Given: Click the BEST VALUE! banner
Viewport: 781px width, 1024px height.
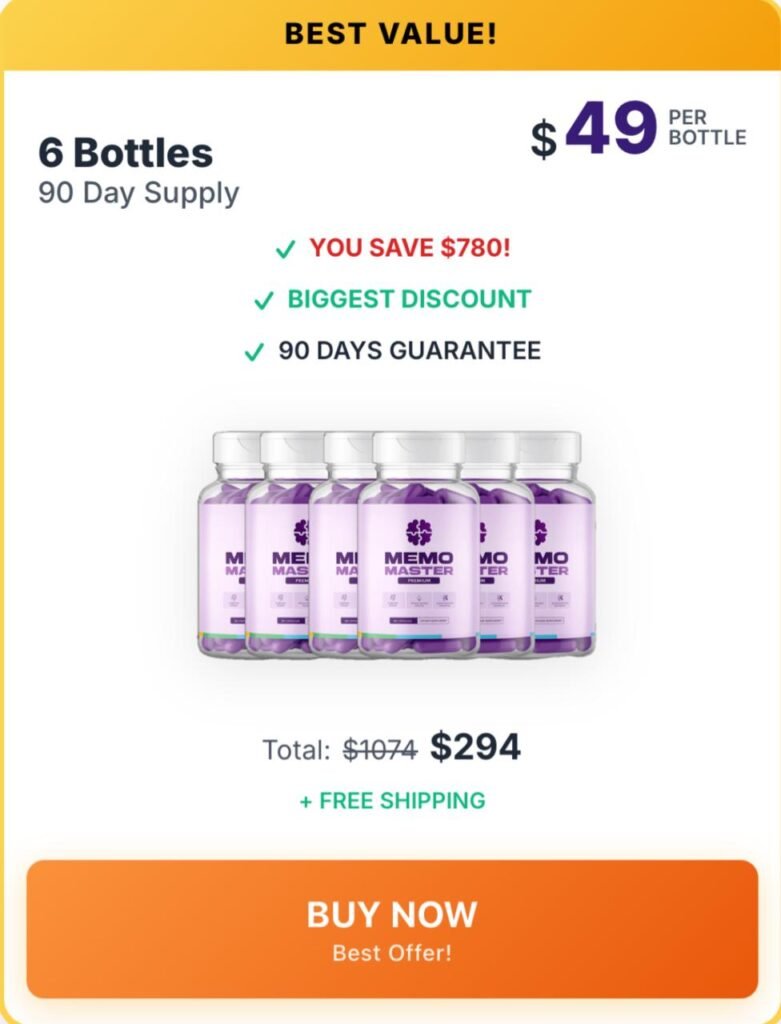Looking at the screenshot, I should [390, 34].
